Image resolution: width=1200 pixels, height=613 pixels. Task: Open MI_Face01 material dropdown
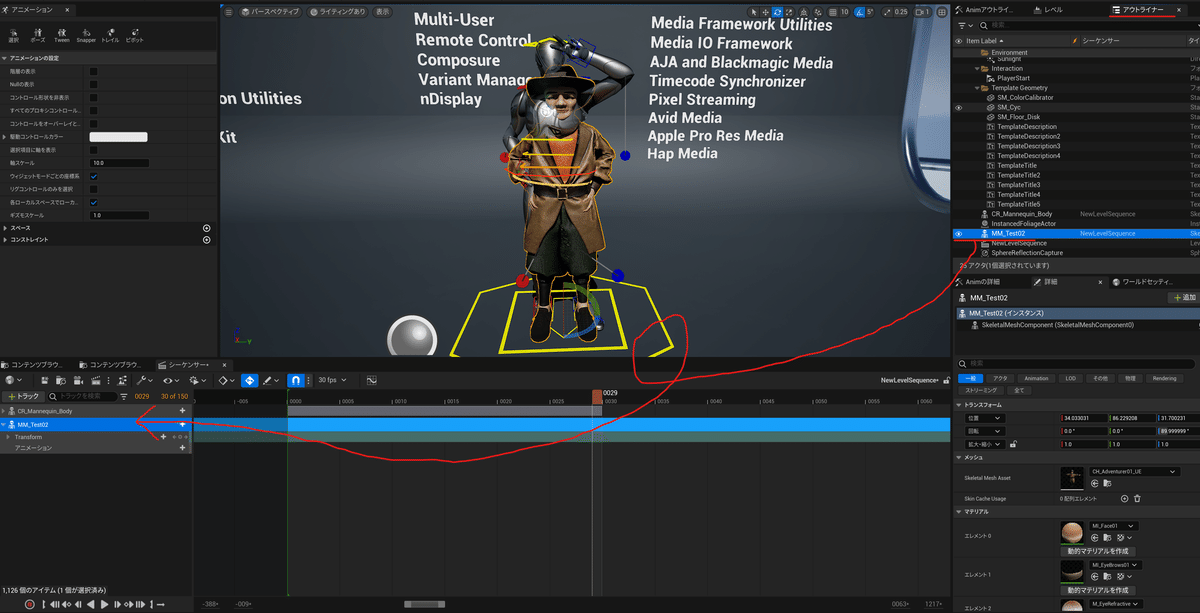(x=1112, y=525)
